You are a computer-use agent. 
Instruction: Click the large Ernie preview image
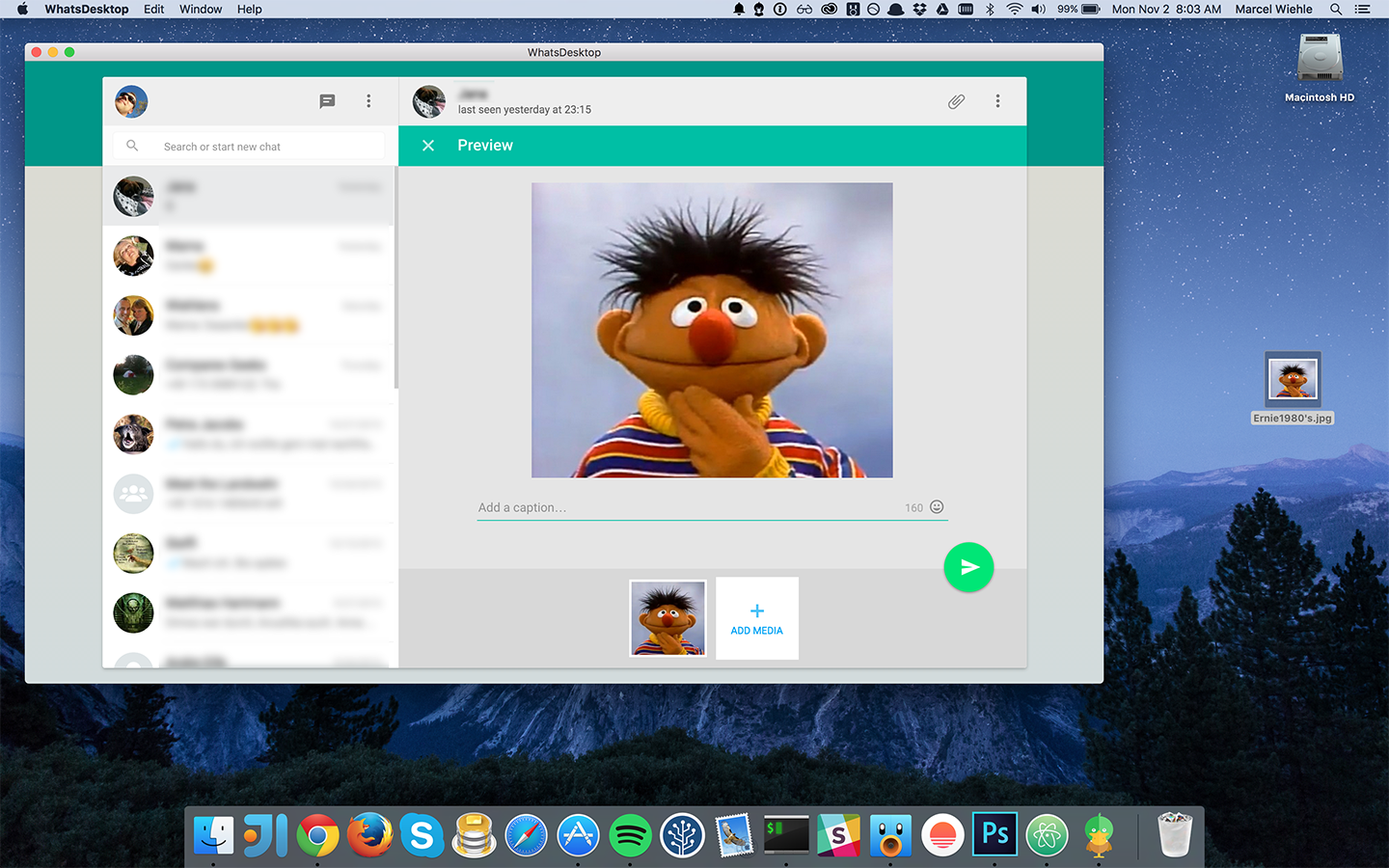pyautogui.click(x=712, y=330)
